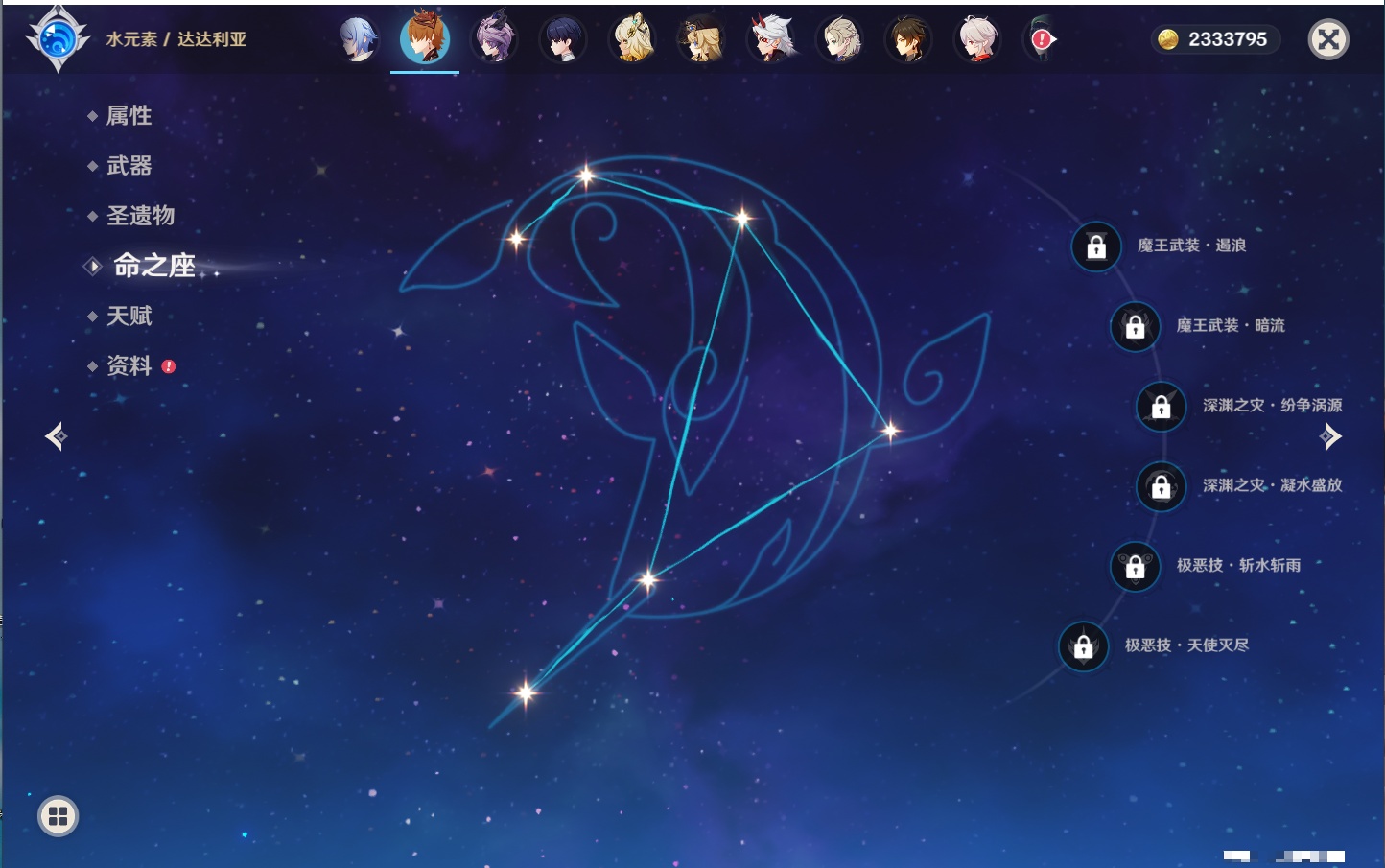
Task: Go to previous character with left arrow
Action: [56, 436]
